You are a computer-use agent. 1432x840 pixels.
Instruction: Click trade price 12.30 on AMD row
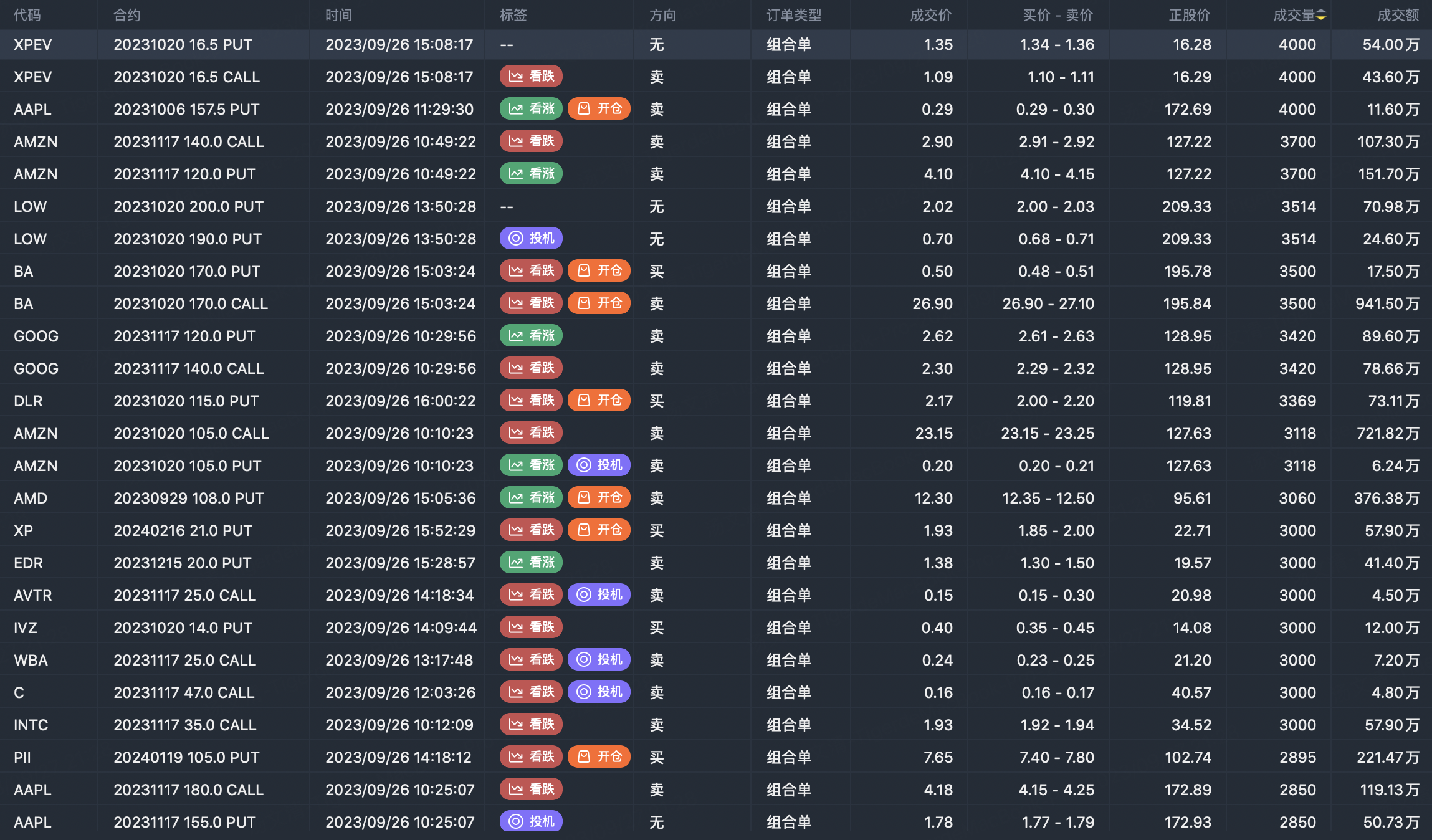(933, 499)
